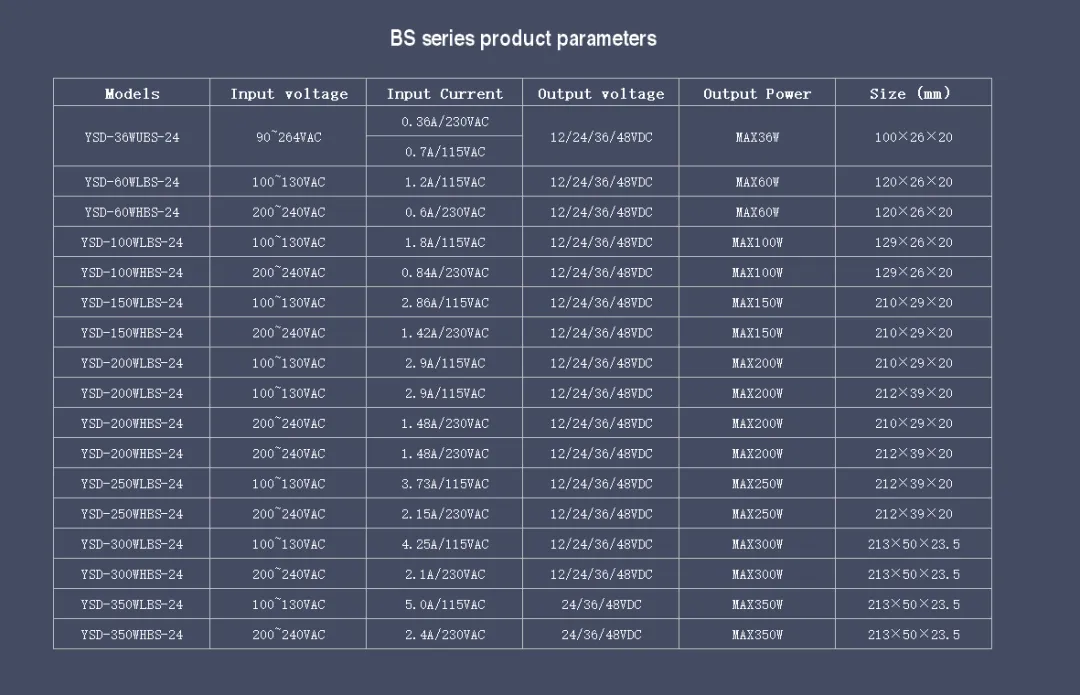Viewport: 1080px width, 695px height.
Task: Click the MAX150W cell in YSD-150WLBS-24 row
Action: 757,302
